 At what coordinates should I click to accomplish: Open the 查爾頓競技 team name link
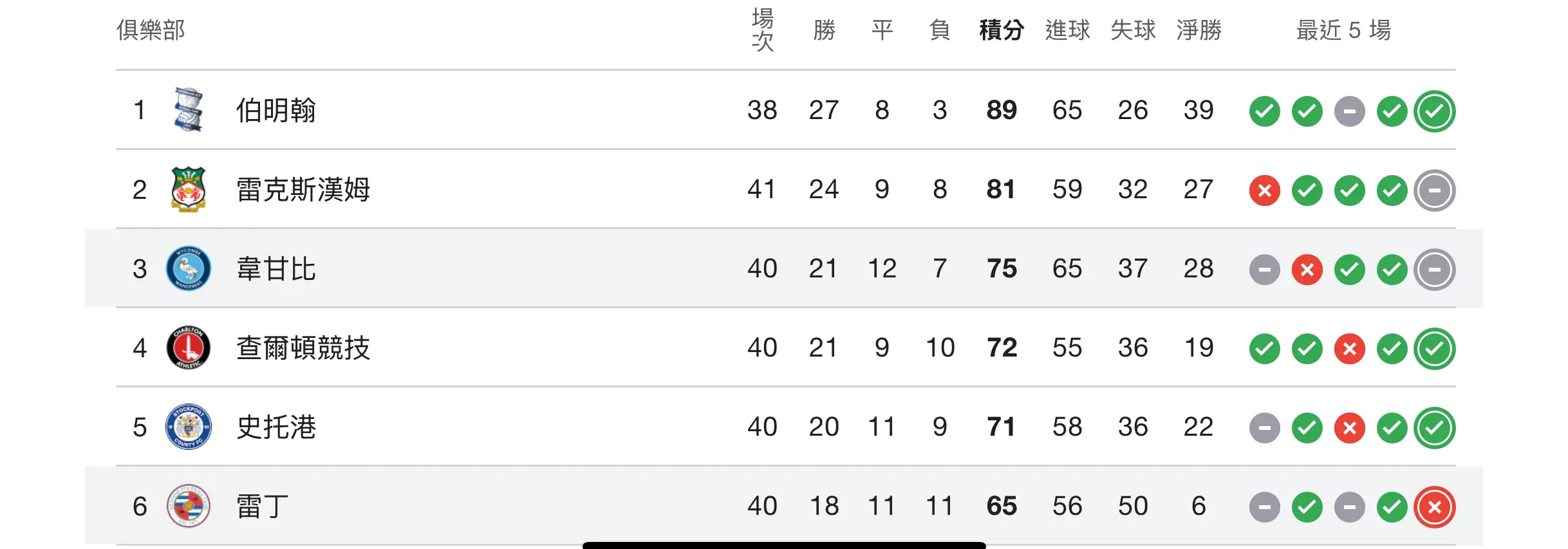tap(303, 348)
